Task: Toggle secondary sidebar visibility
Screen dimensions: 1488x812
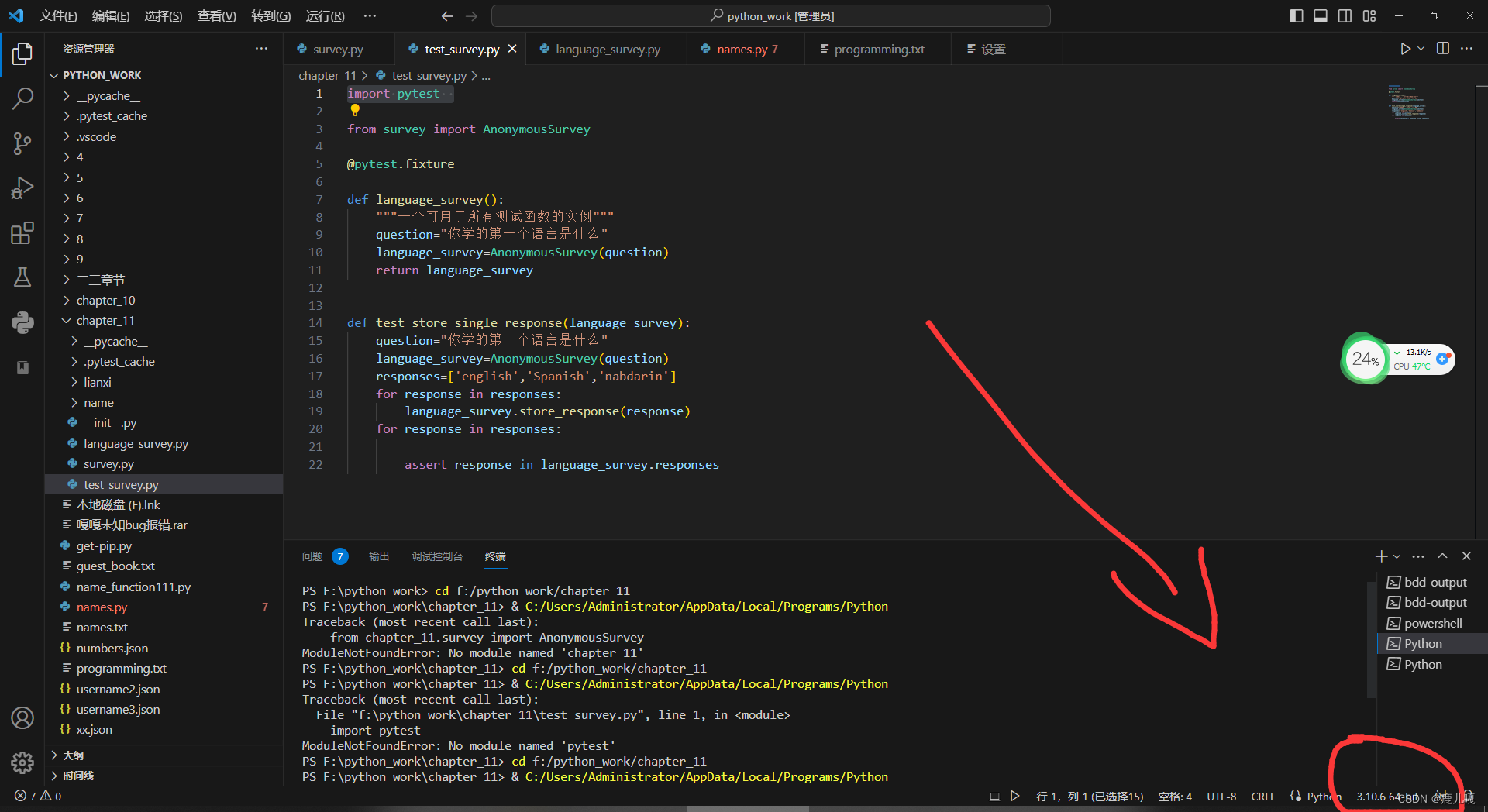Action: [1345, 15]
